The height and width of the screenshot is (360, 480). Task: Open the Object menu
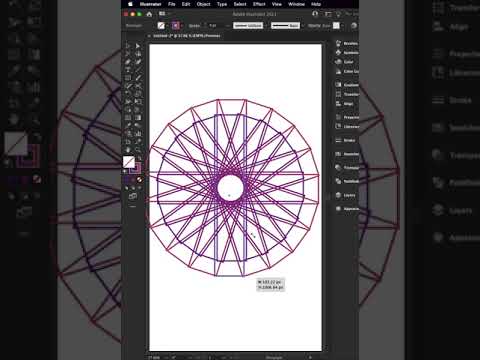[203, 4]
